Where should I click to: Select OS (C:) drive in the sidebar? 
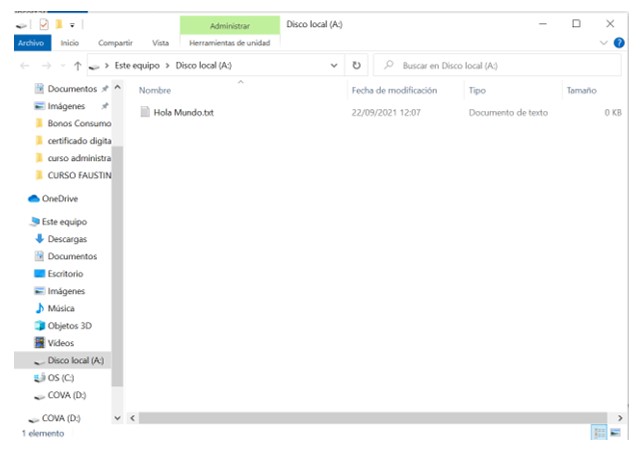click(61, 377)
